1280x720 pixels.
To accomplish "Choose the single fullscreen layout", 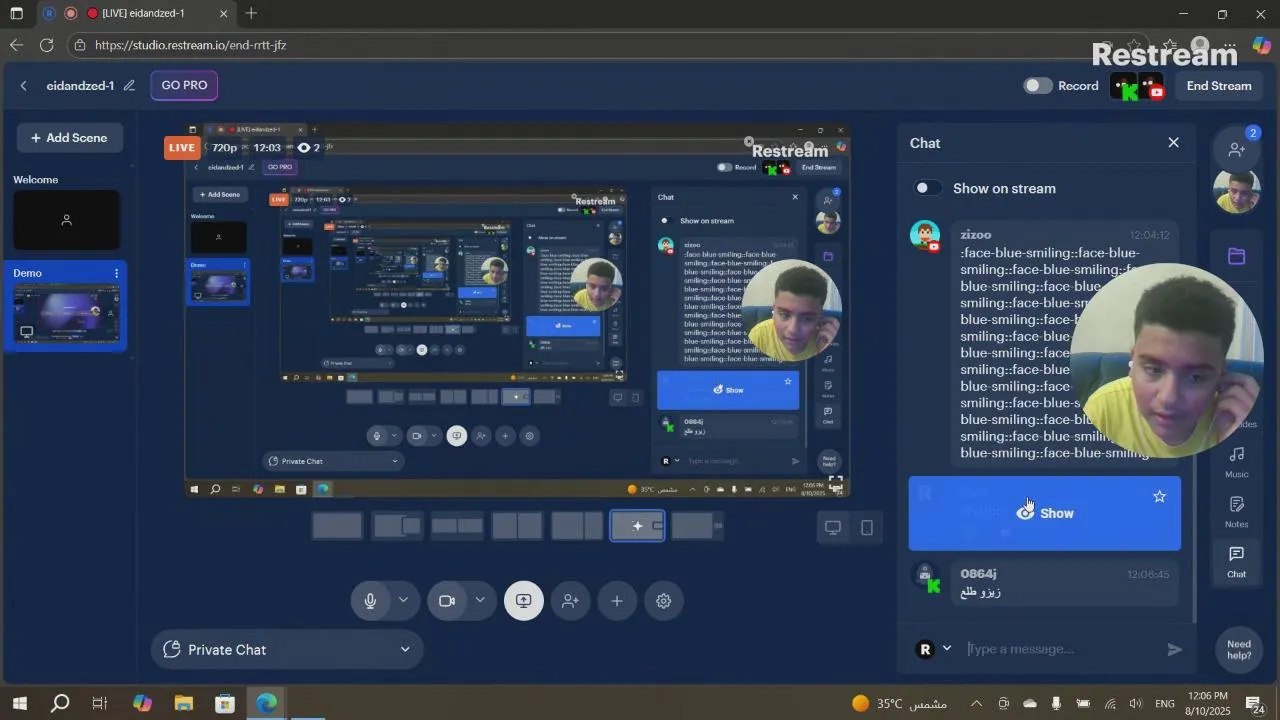I will coord(337,526).
